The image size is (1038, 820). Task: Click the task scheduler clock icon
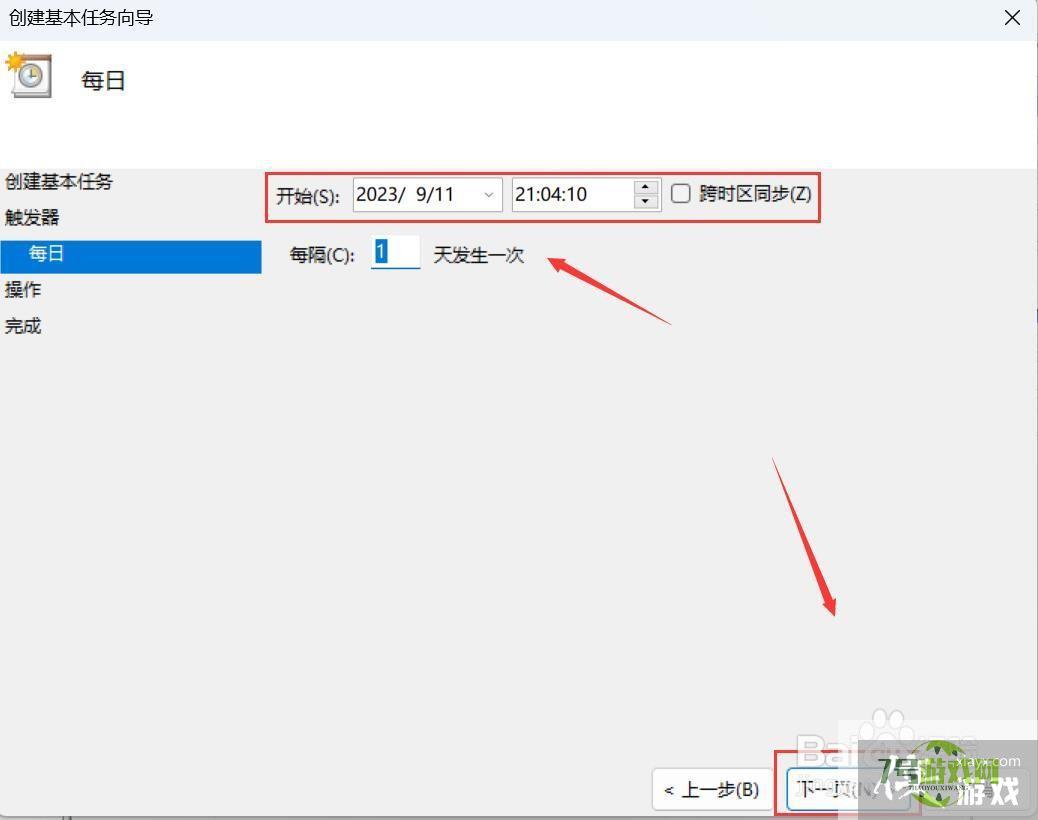pos(28,75)
